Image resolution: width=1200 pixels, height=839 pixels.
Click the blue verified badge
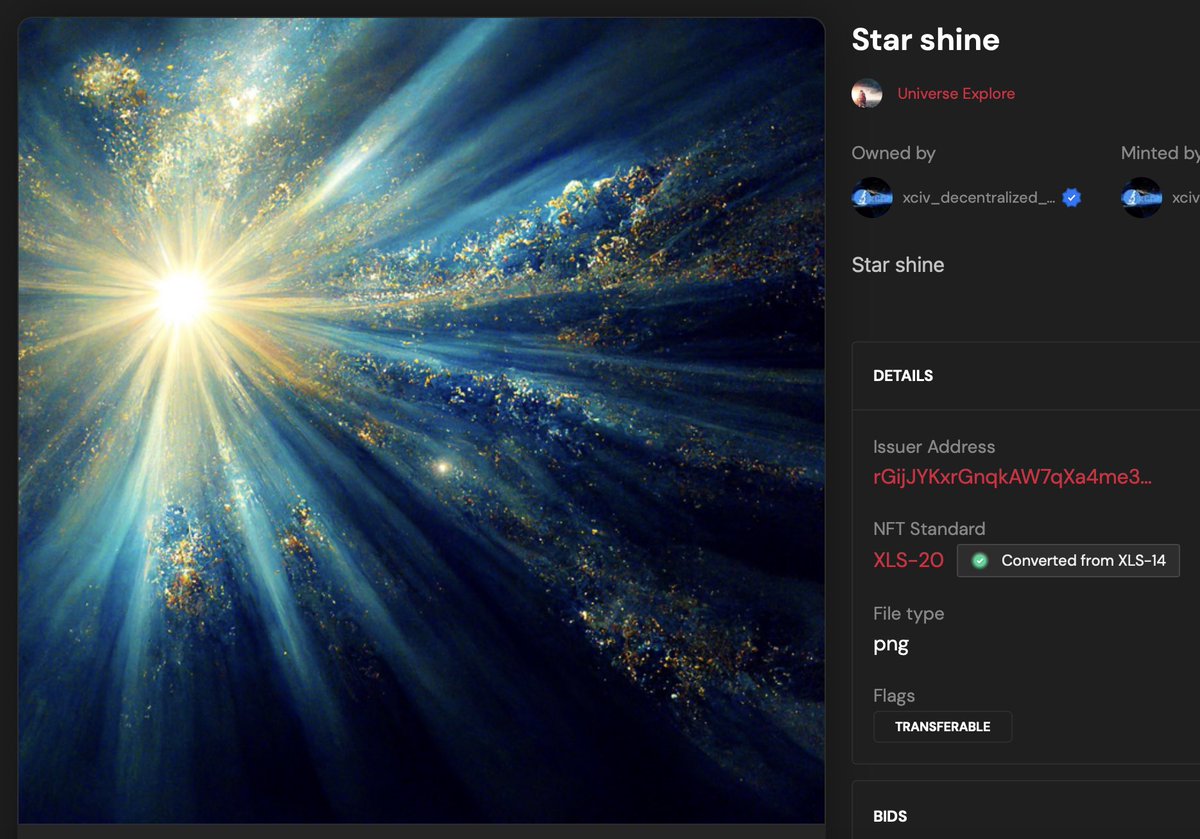pyautogui.click(x=1071, y=198)
